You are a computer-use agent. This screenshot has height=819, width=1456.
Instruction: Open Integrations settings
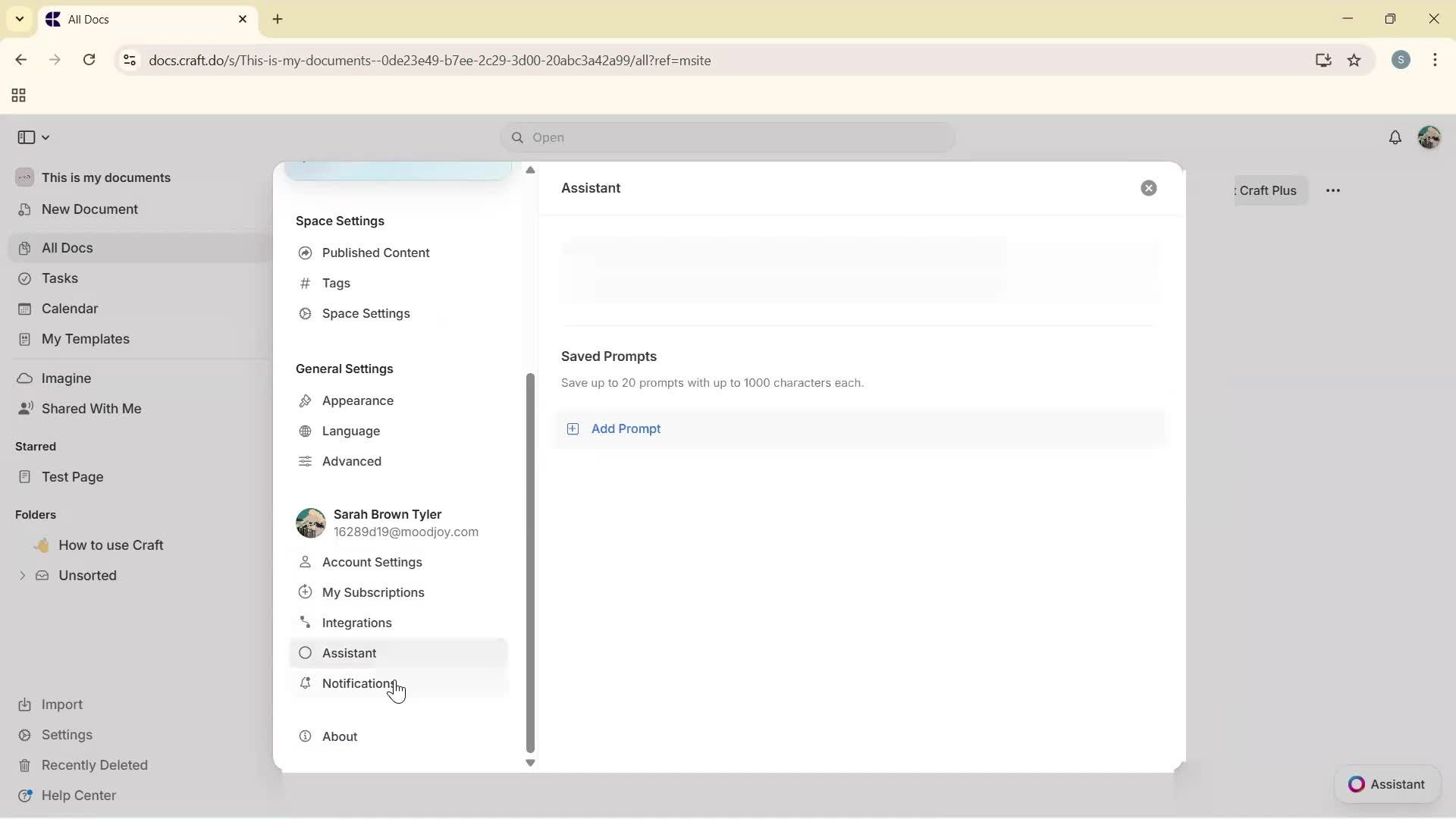[356, 623]
